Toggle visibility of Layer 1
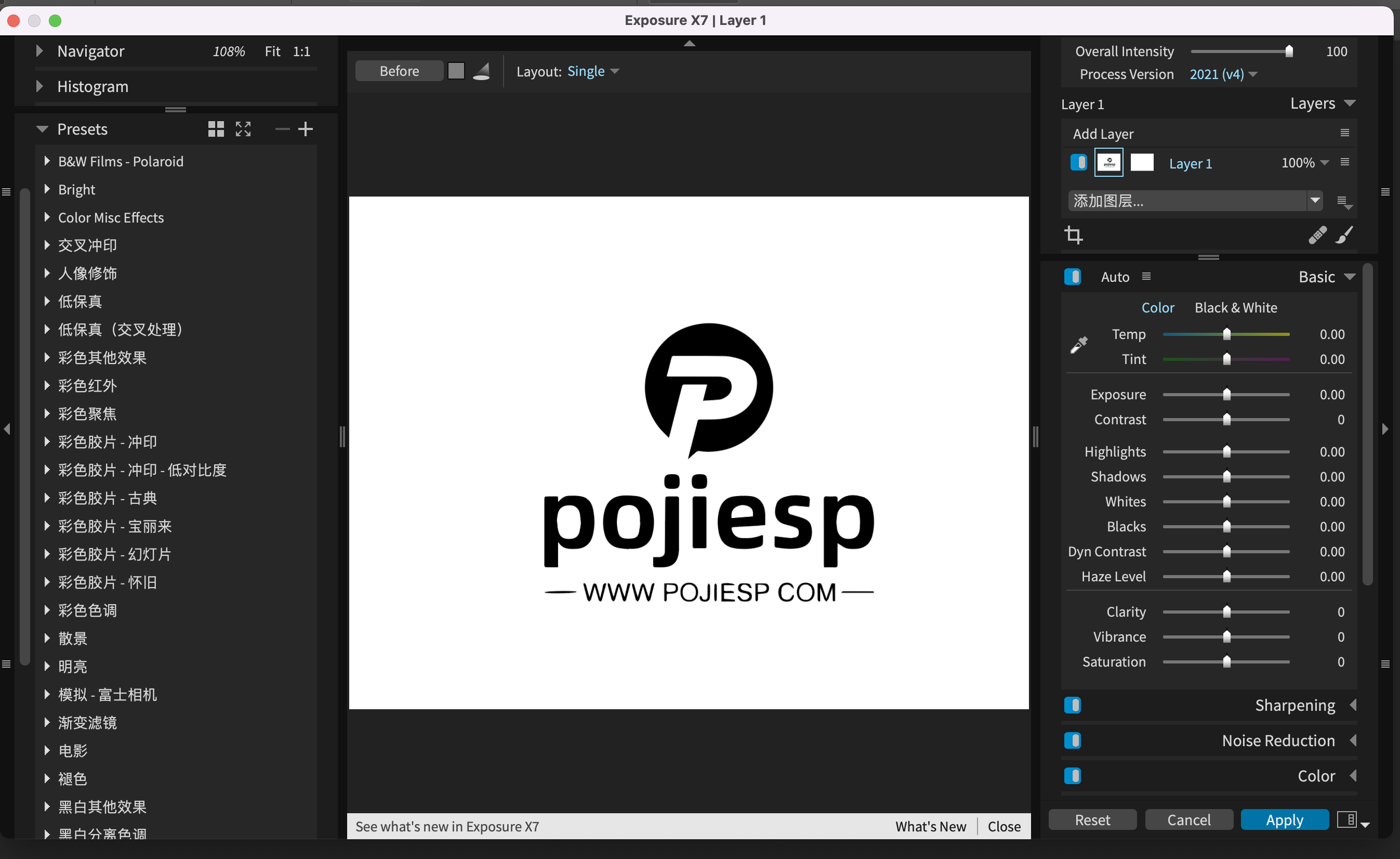Viewport: 1400px width, 859px height. pos(1078,162)
